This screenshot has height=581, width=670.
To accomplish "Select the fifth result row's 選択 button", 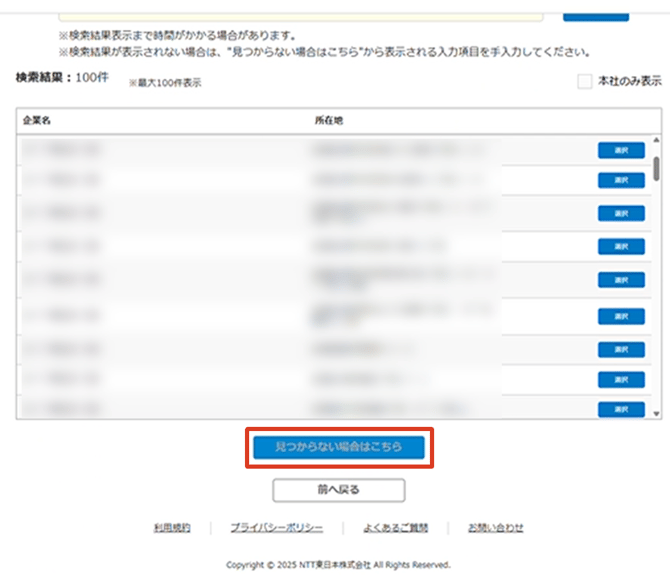I will pyautogui.click(x=621, y=280).
